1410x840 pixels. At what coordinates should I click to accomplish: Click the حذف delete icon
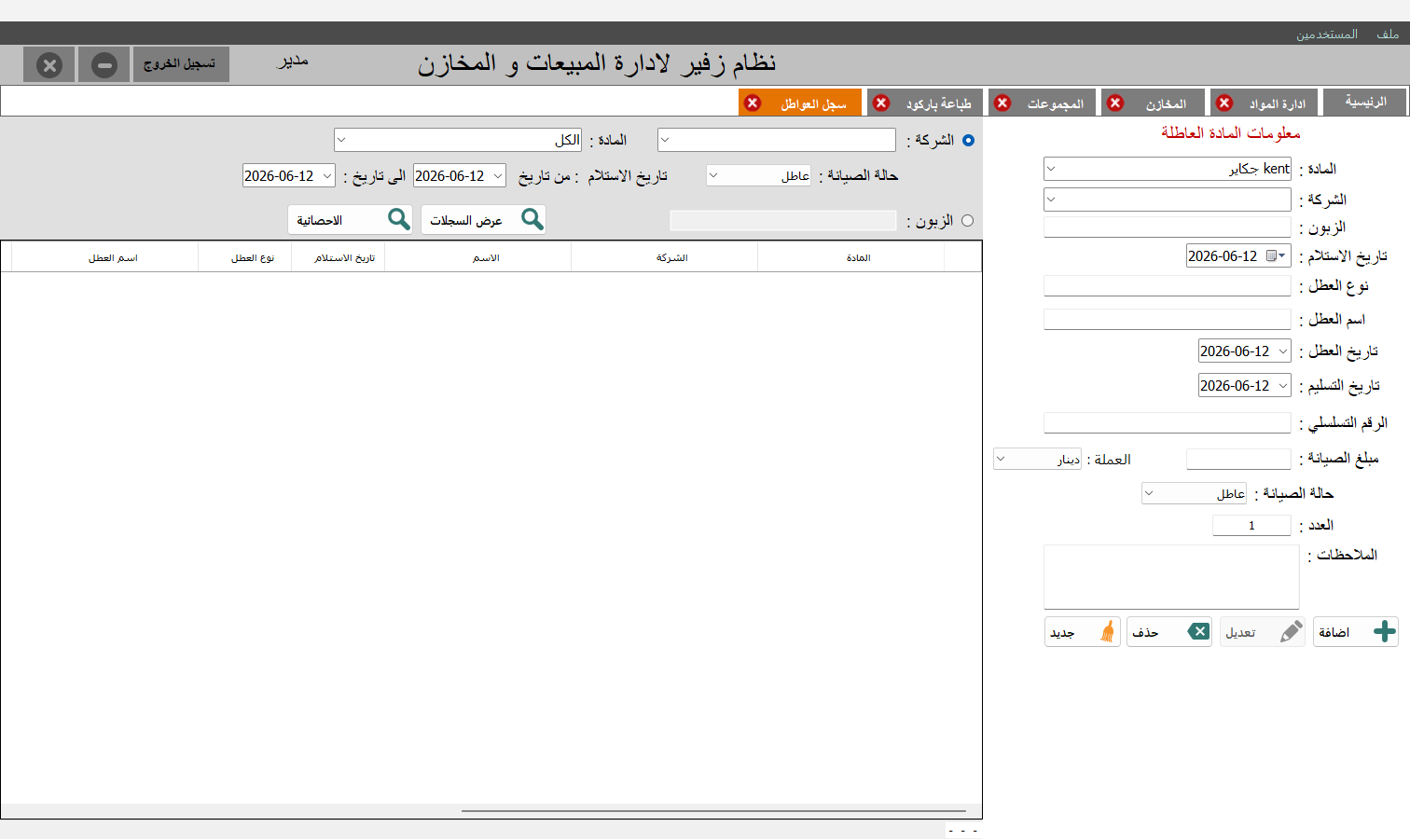(1198, 631)
